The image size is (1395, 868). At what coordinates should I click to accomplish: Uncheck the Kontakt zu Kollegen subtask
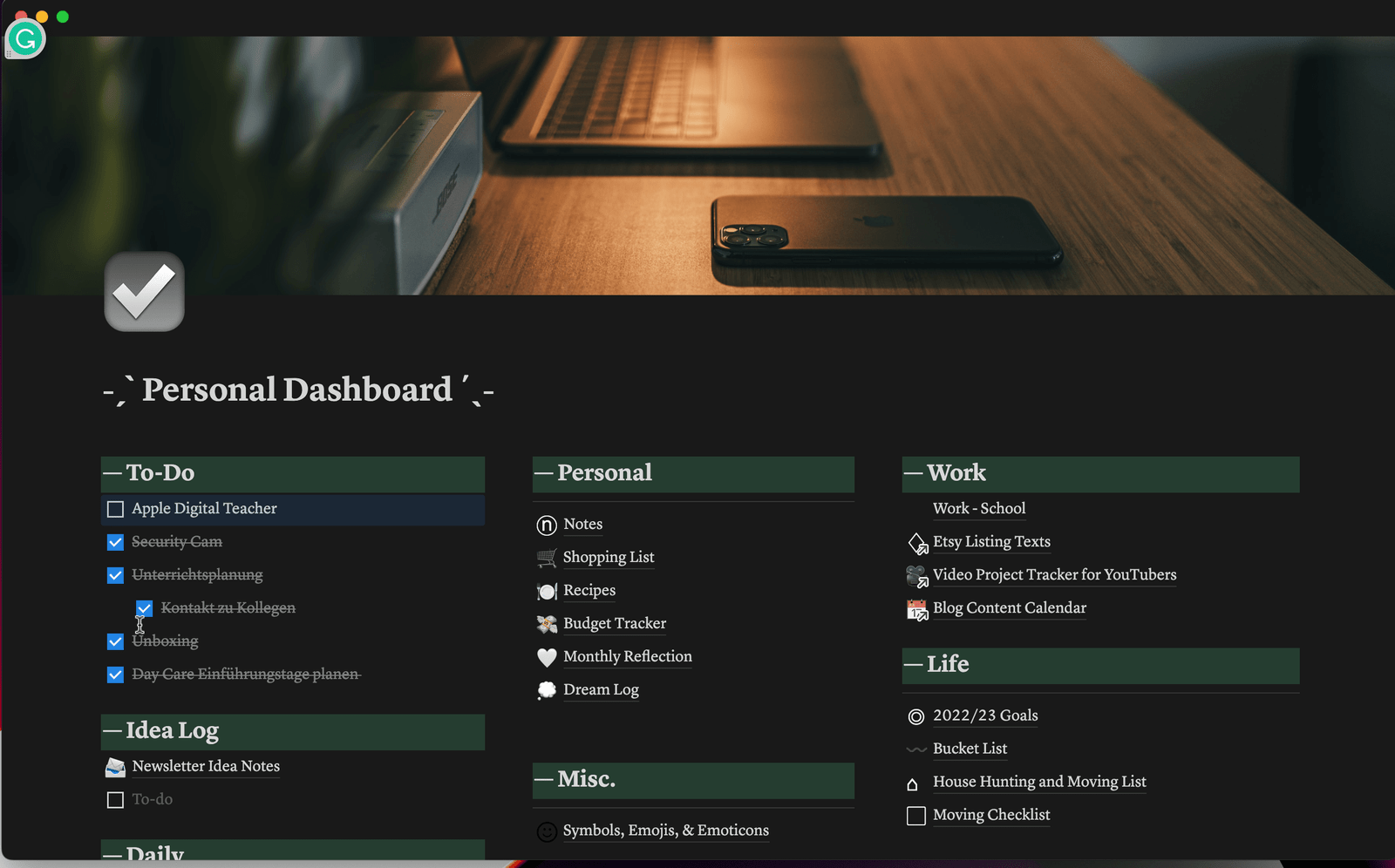point(145,608)
